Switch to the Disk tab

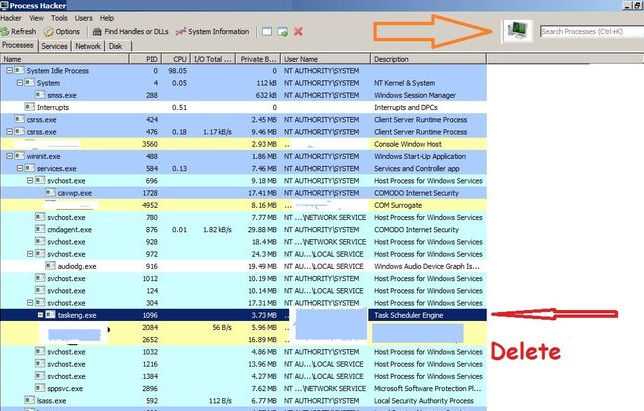[x=115, y=46]
